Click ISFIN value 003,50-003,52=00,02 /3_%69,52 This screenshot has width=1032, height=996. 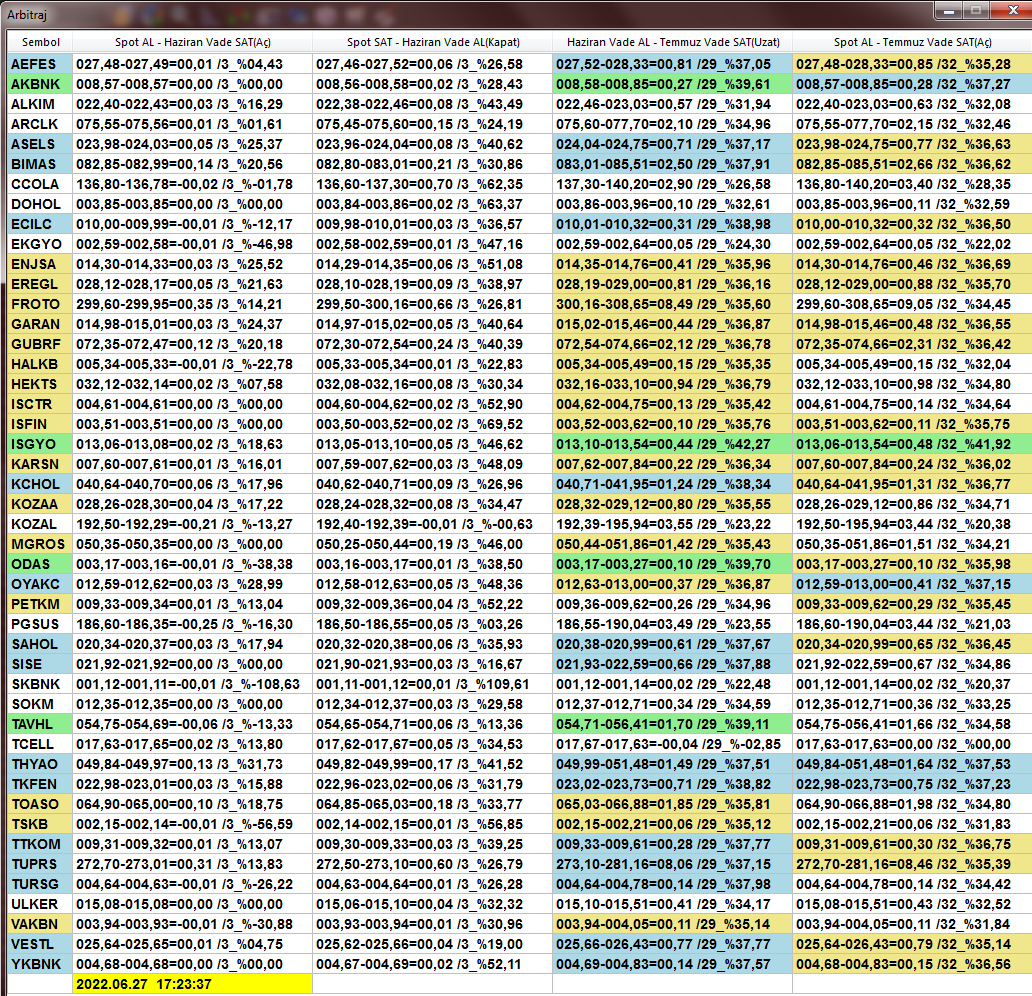432,424
